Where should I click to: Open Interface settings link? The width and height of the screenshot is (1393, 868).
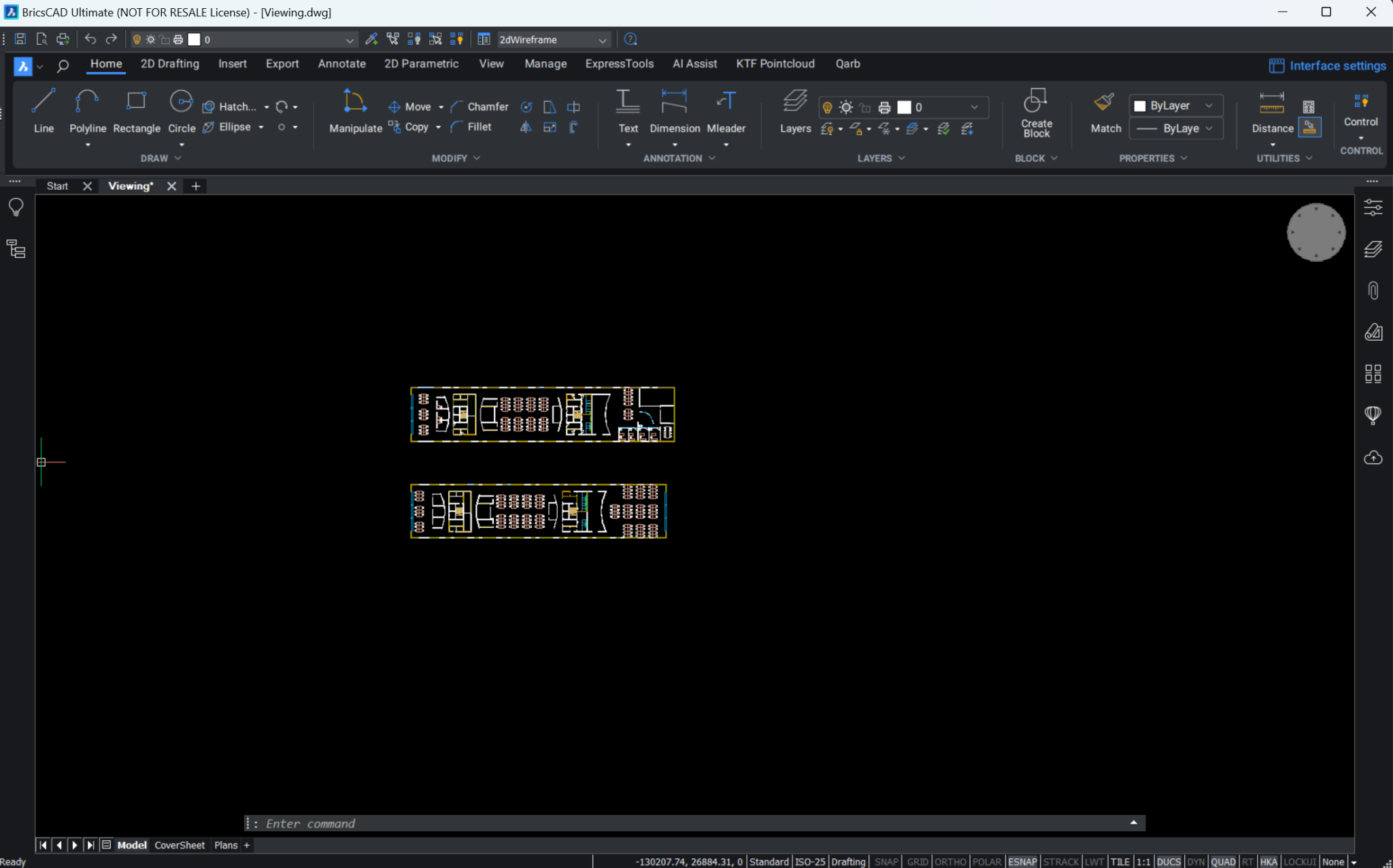[1327, 65]
